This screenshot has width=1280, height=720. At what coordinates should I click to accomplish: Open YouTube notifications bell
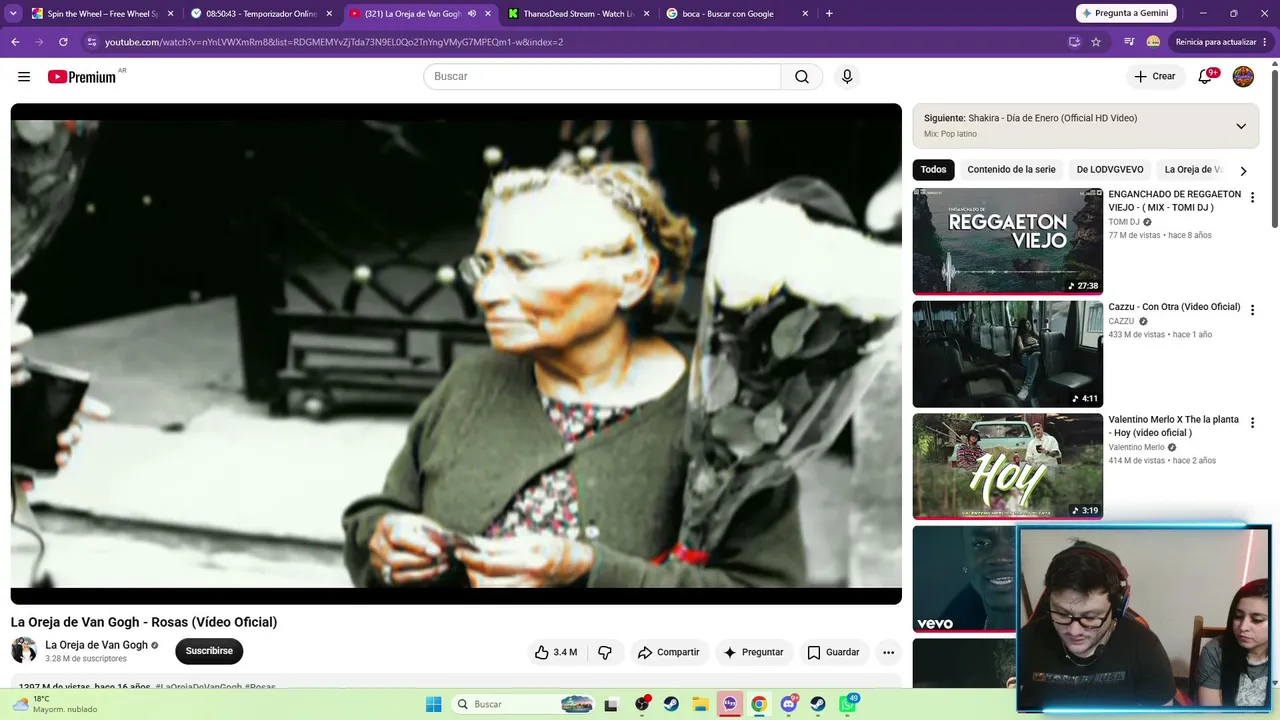(x=1205, y=77)
